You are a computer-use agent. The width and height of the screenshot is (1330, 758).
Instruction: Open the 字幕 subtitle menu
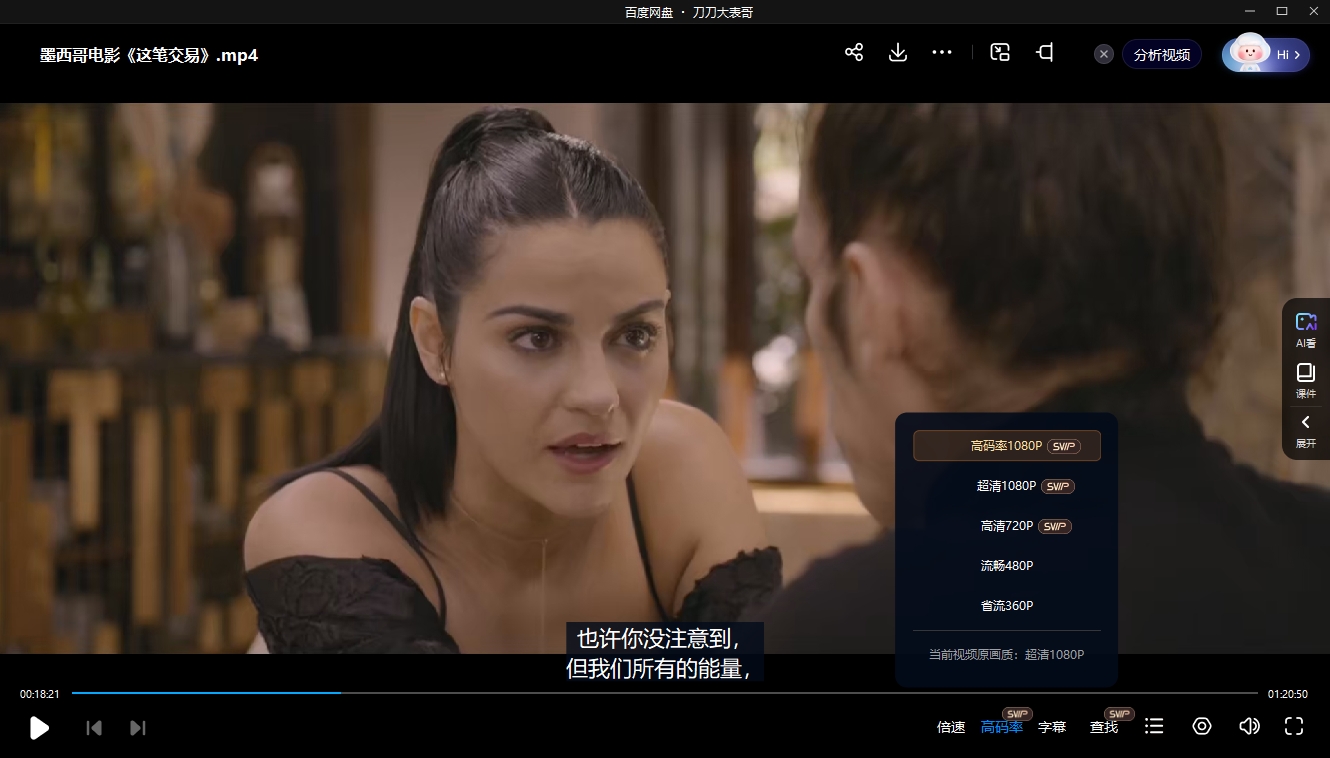(x=1052, y=727)
